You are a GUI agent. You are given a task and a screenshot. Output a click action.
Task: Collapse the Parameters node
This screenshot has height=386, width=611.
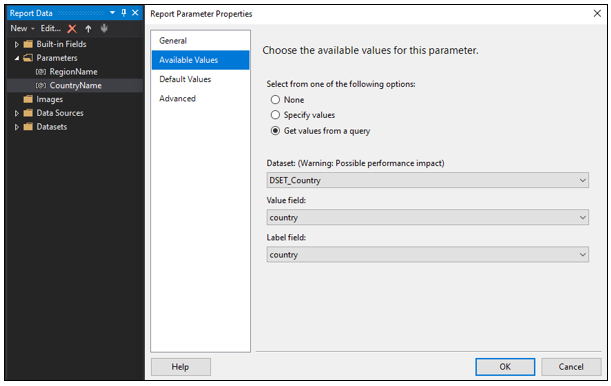tap(16, 58)
